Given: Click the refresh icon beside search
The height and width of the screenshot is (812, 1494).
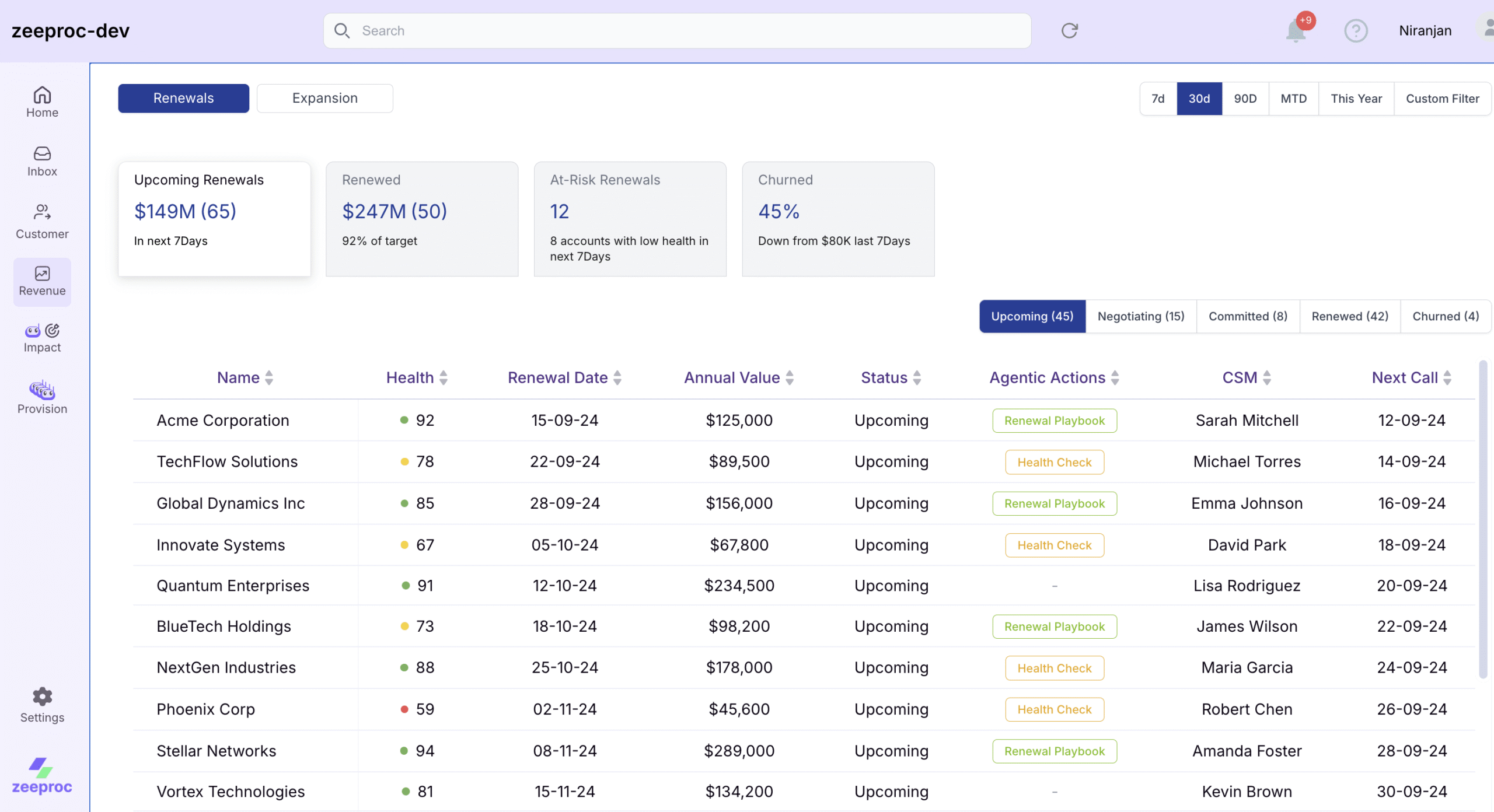Looking at the screenshot, I should point(1069,30).
